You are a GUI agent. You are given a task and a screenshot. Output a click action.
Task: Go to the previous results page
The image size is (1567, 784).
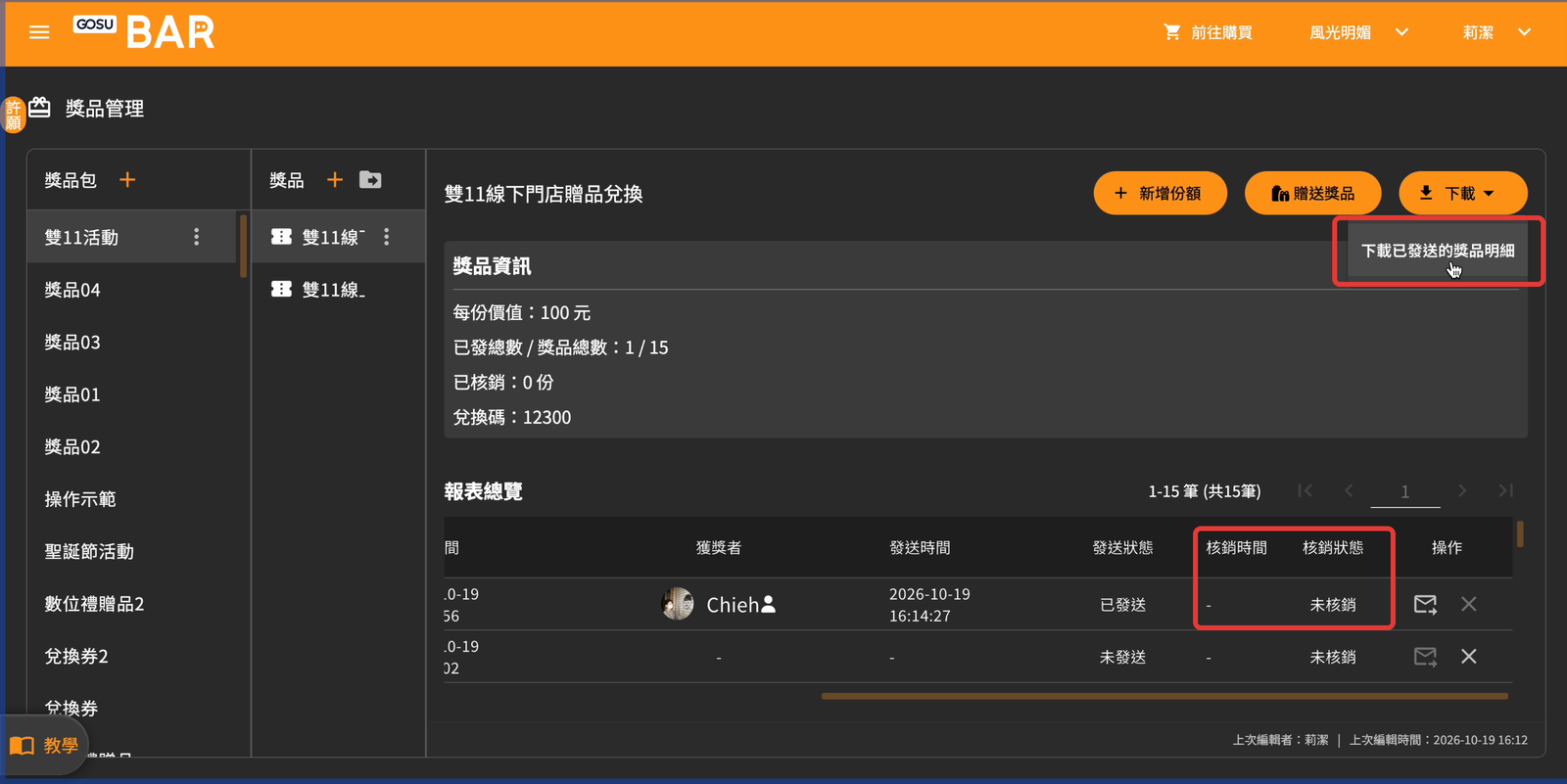click(x=1350, y=491)
